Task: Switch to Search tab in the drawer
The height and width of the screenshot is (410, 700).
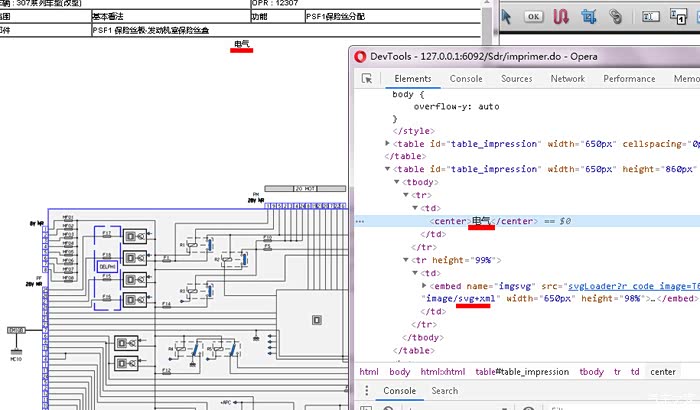Action: coord(444,391)
